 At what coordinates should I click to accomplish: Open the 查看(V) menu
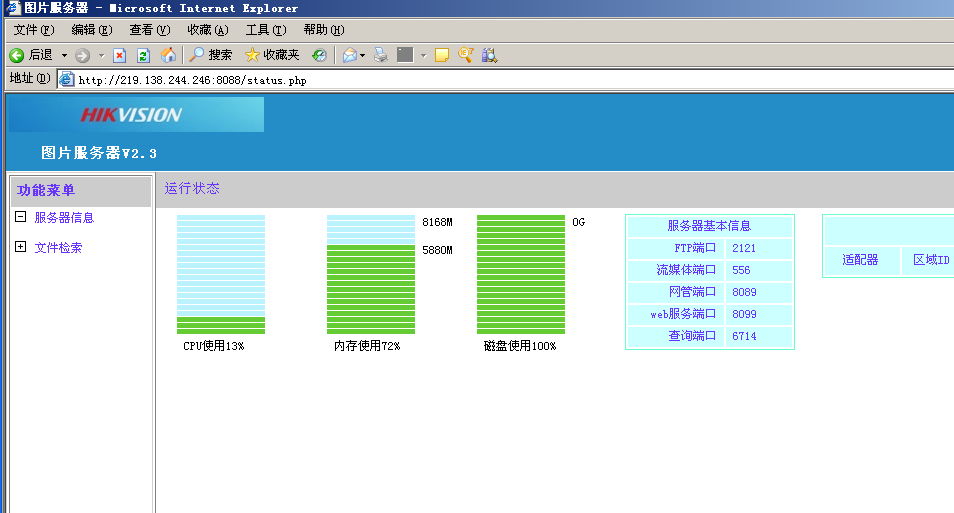coord(150,30)
